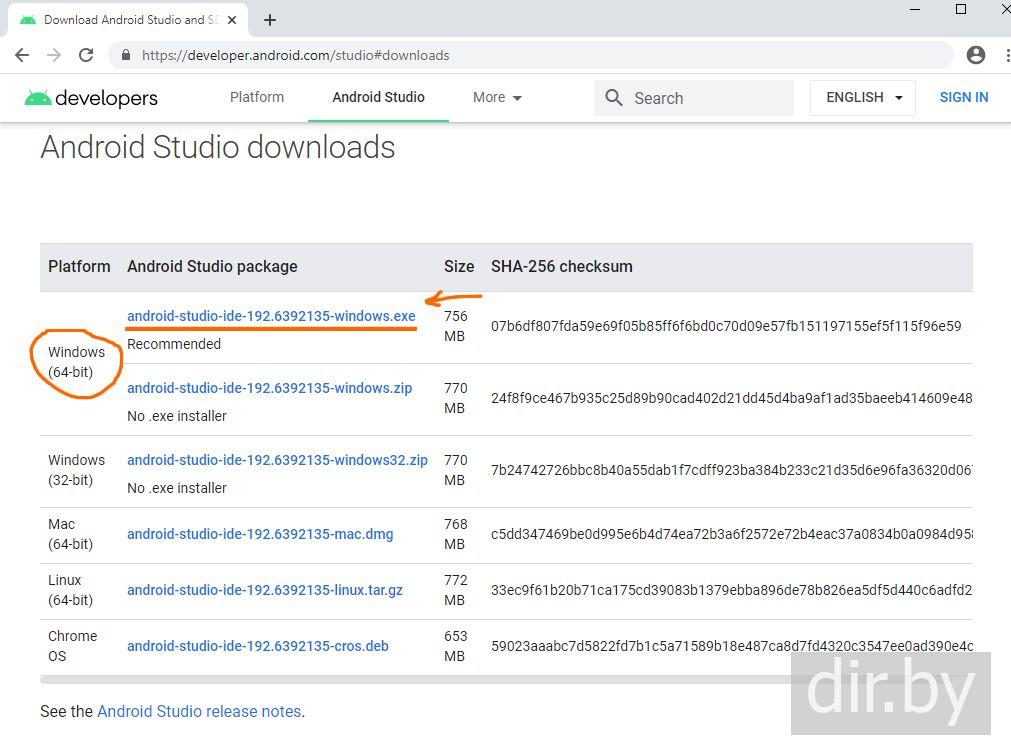
Task: Download the mac.dmg package
Action: pyautogui.click(x=260, y=534)
